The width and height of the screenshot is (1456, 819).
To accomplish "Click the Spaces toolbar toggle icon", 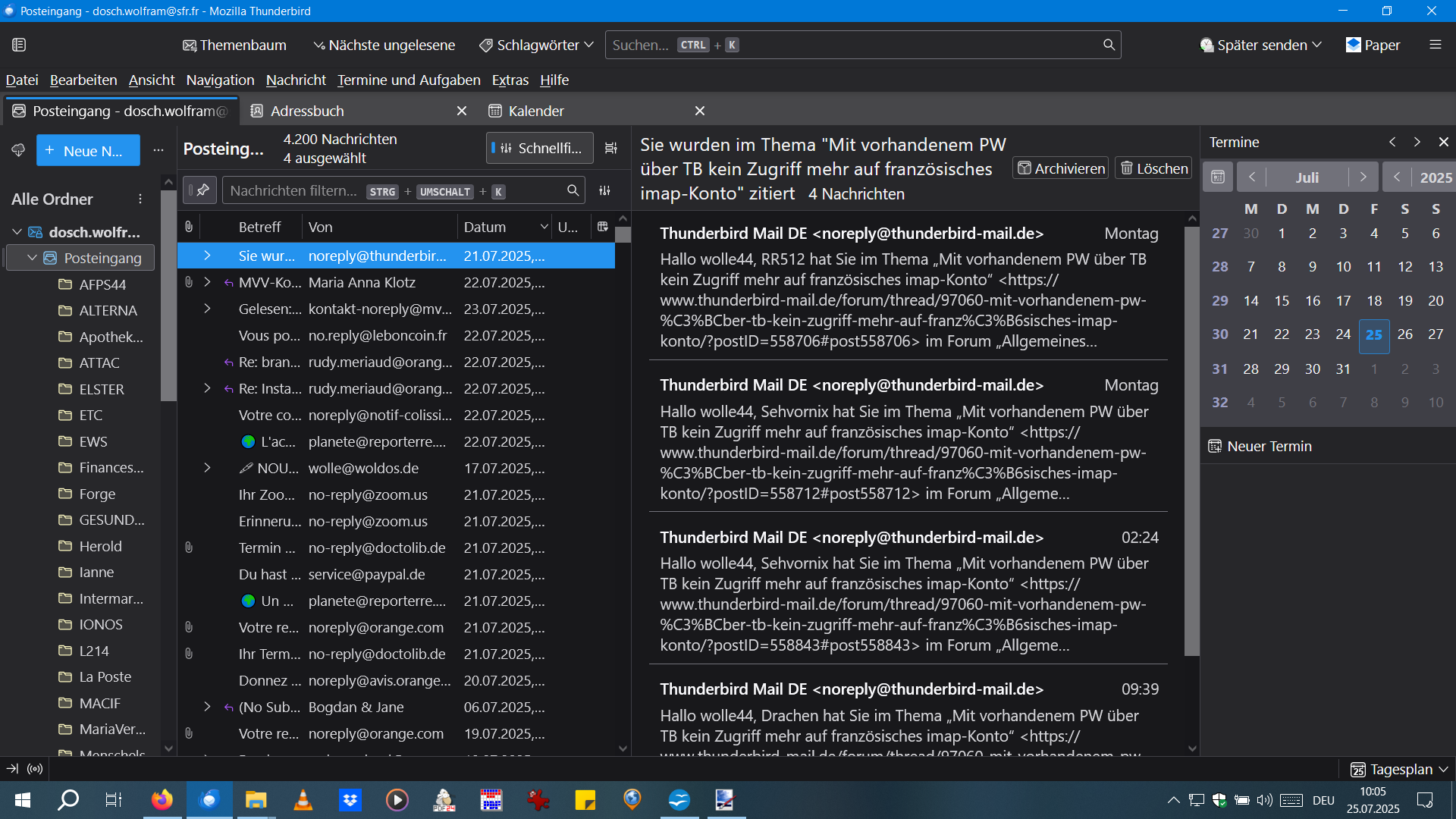I will coord(19,45).
